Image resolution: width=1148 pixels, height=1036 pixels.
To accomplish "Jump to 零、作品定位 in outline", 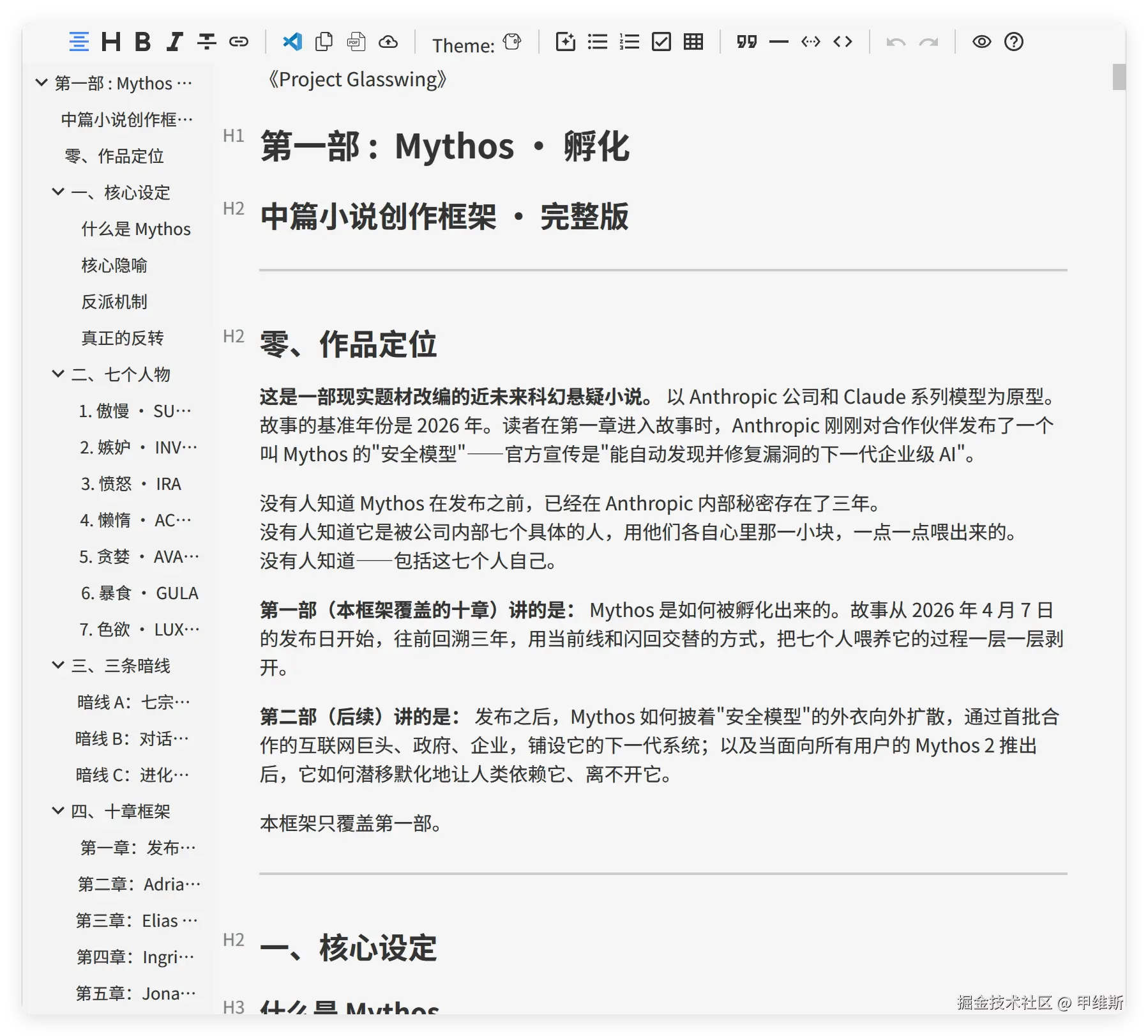I will 114,156.
